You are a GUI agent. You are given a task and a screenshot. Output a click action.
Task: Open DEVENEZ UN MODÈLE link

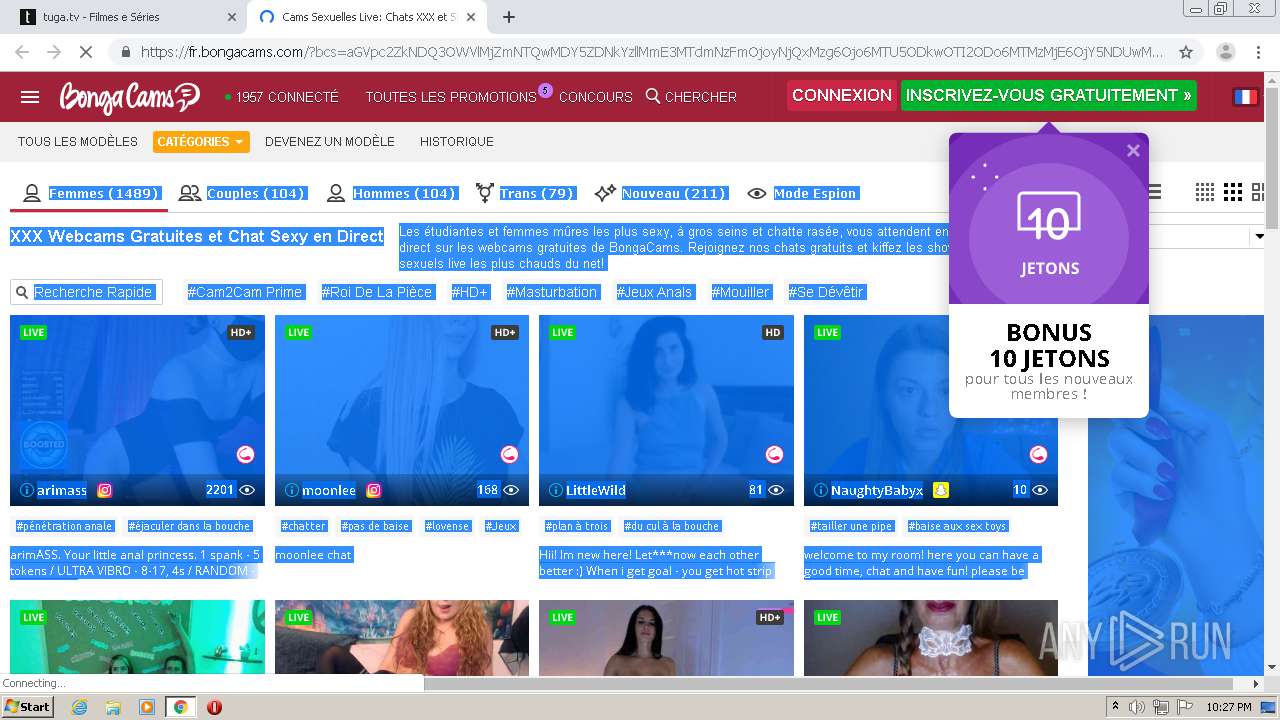pyautogui.click(x=330, y=142)
